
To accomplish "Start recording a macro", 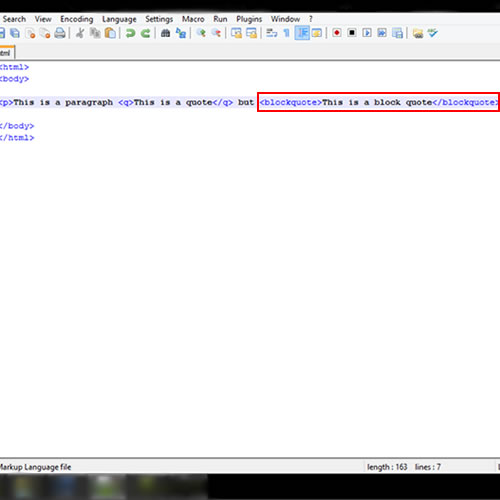I will 337,33.
